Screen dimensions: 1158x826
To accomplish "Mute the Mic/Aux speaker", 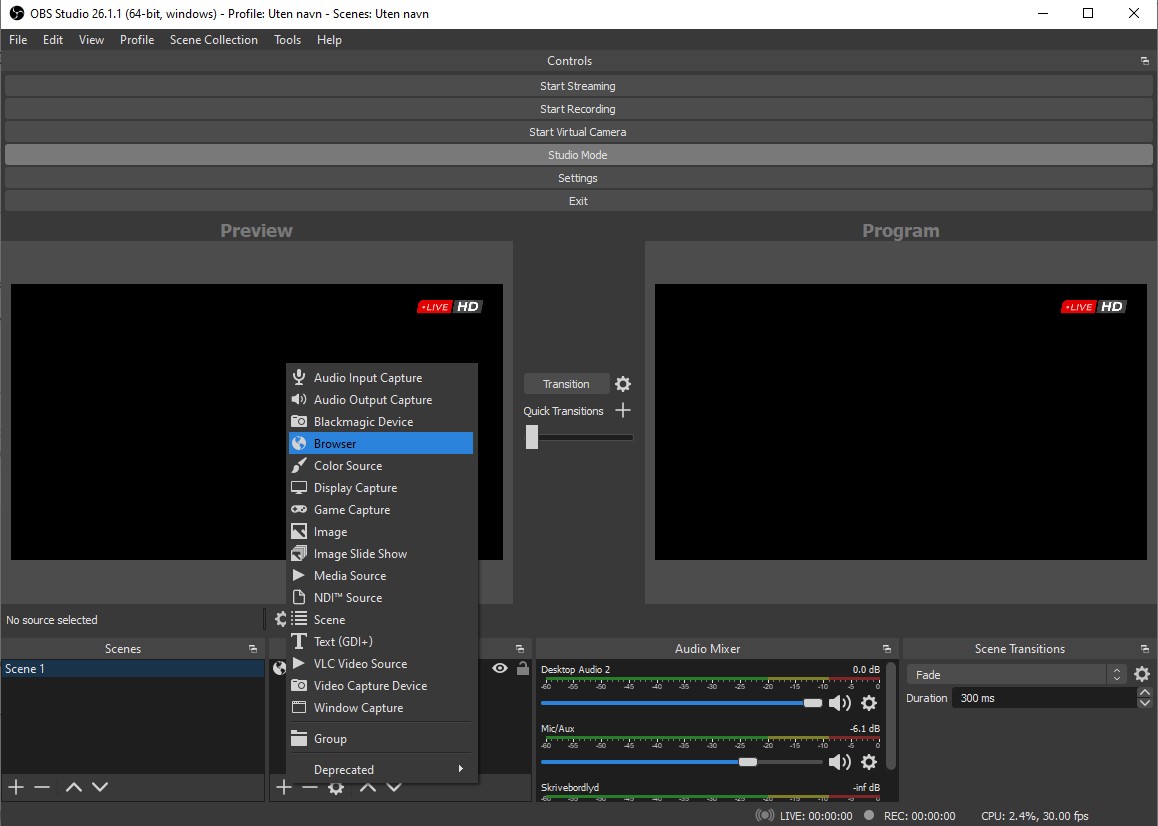I will [840, 762].
